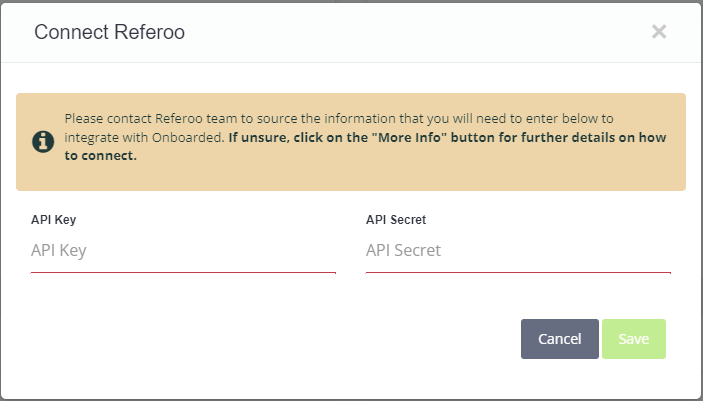This screenshot has height=401, width=703.
Task: Click the bold API Key label
Action: [53, 219]
